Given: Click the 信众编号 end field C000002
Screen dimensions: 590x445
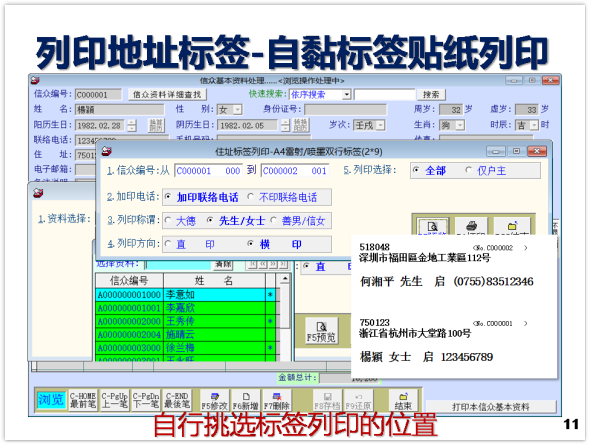Looking at the screenshot, I should click(x=295, y=171).
